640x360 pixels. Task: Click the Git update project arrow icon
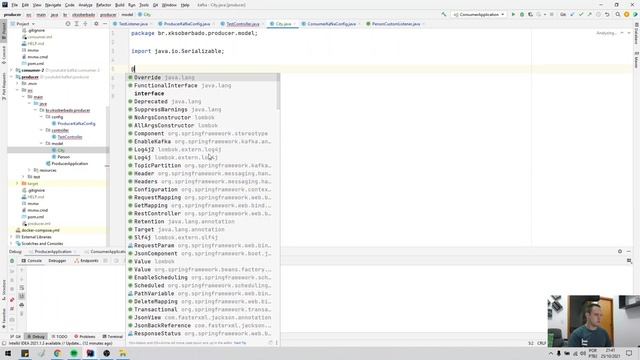coord(572,14)
